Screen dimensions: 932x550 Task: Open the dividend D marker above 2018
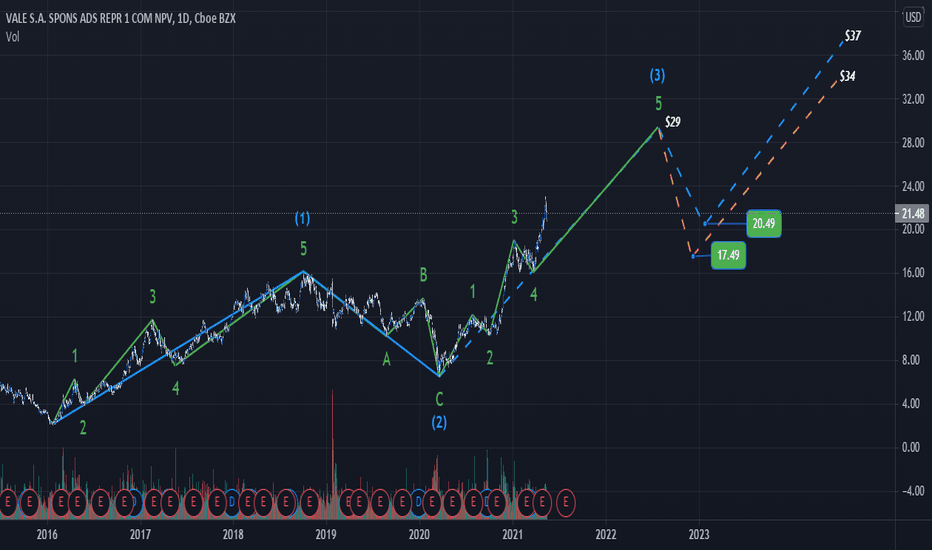point(232,502)
